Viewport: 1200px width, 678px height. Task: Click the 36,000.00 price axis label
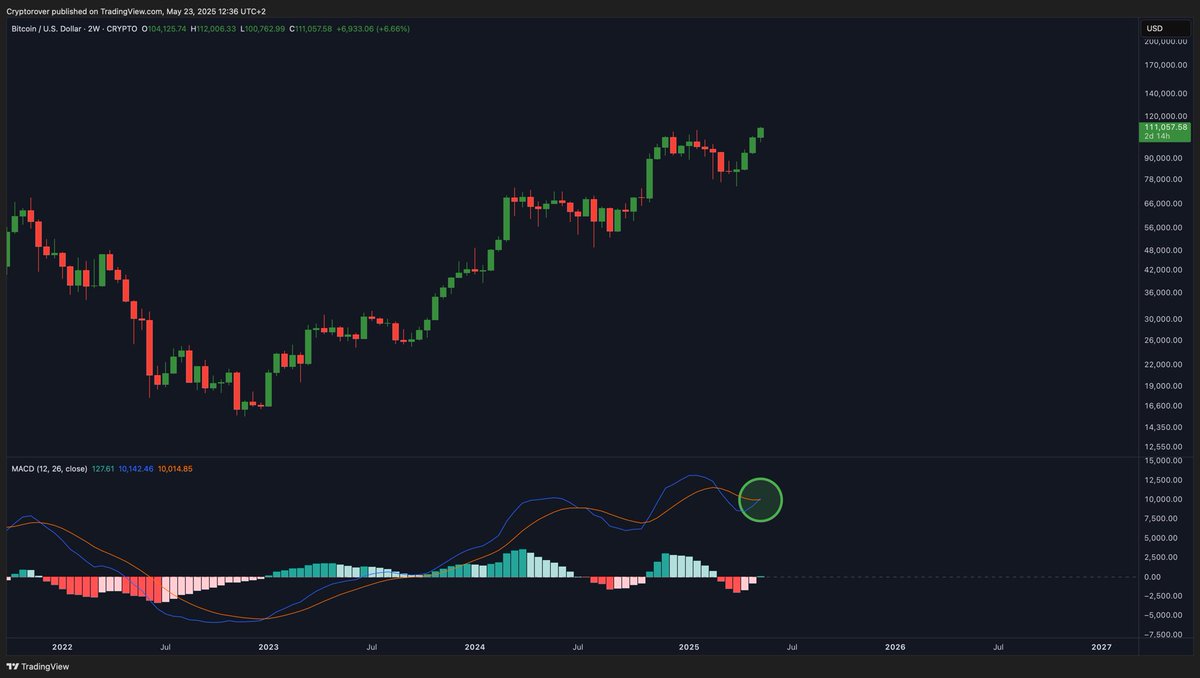[1165, 293]
